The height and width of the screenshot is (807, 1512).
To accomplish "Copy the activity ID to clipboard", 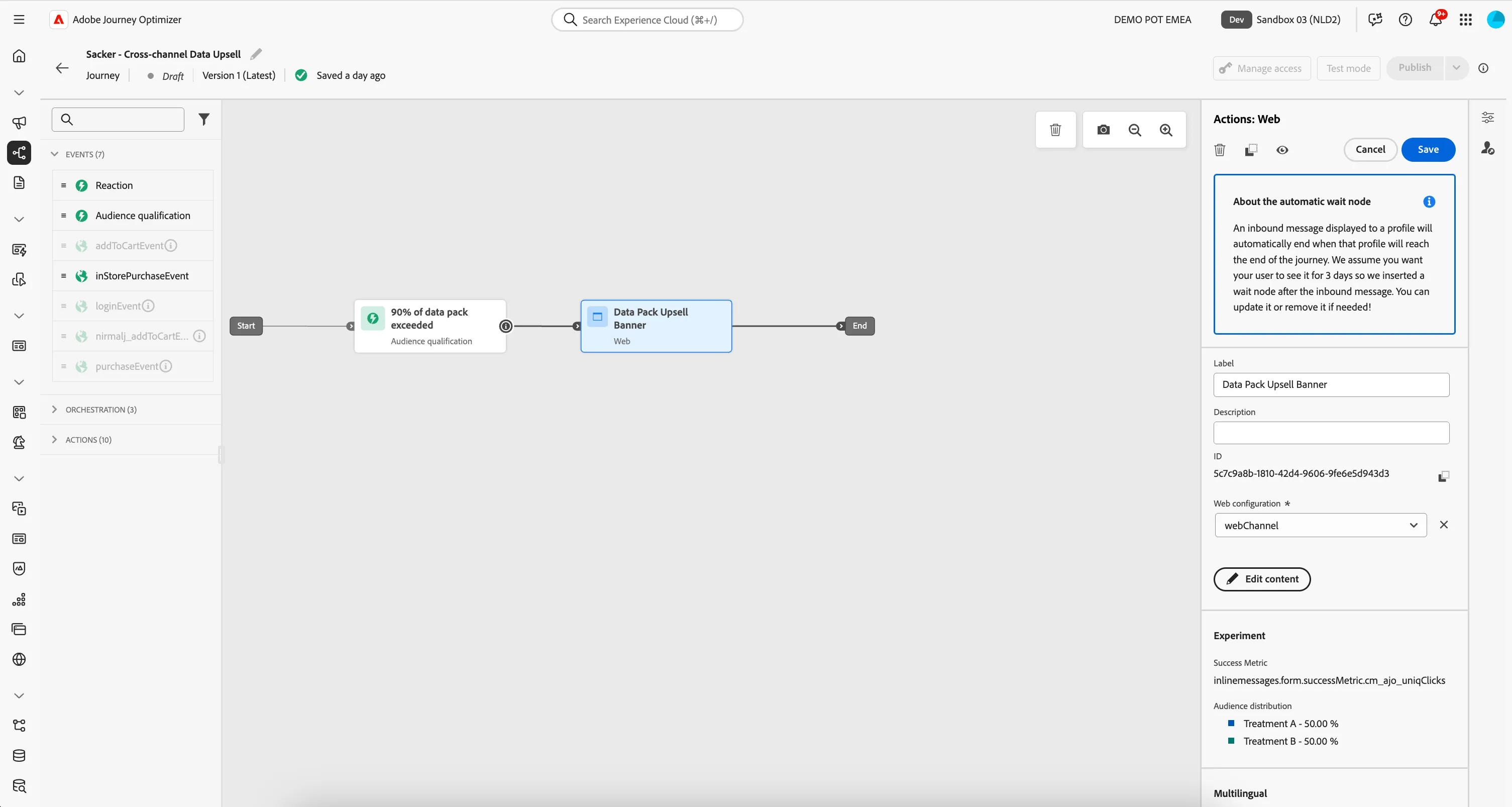I will [x=1443, y=476].
